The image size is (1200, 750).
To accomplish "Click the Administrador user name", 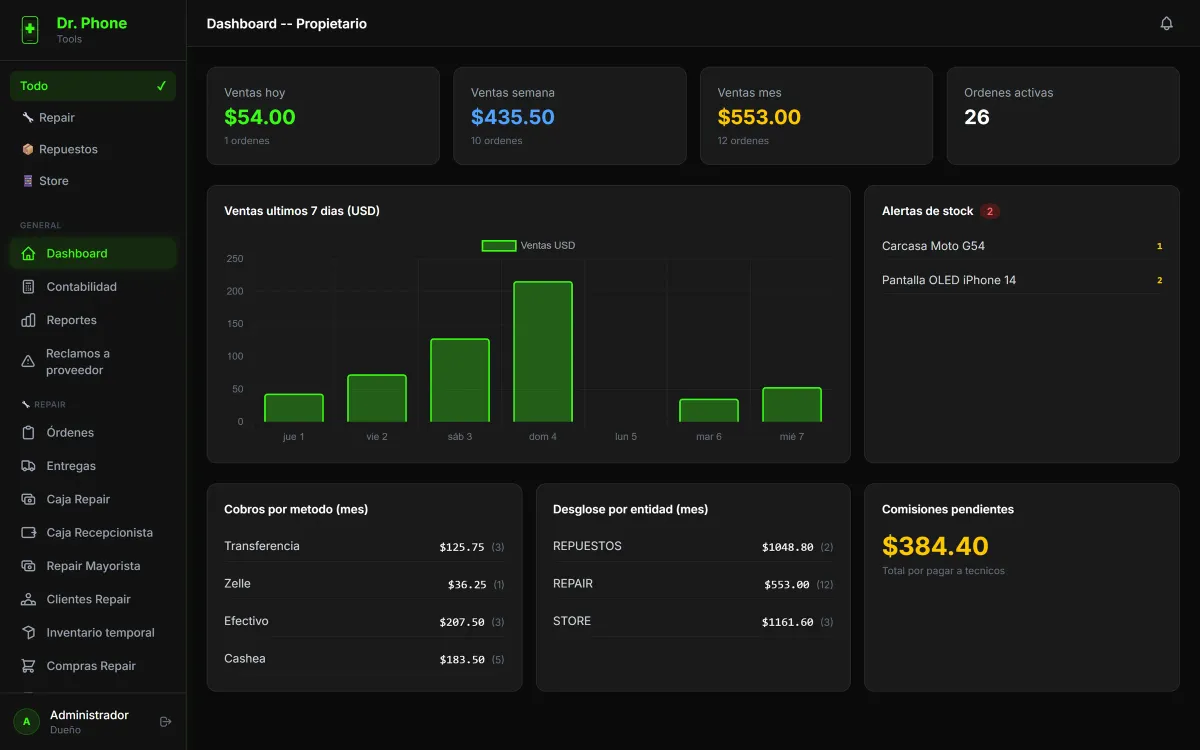I will [89, 715].
